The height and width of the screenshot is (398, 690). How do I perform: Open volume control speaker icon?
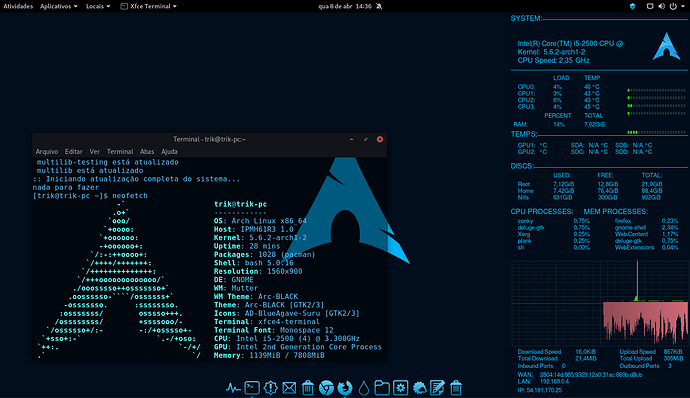click(x=661, y=6)
